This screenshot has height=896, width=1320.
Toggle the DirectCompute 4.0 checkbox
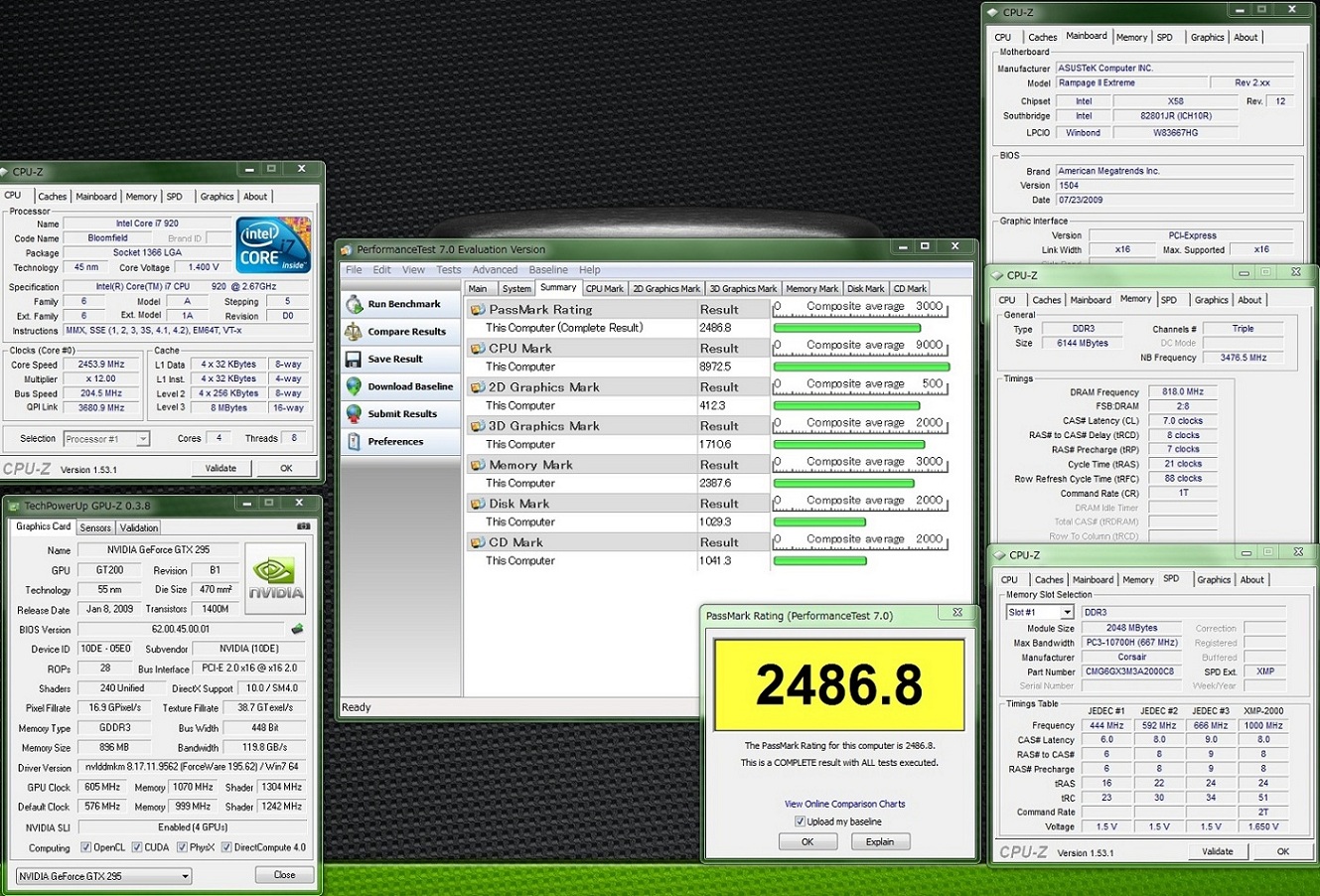[x=226, y=847]
